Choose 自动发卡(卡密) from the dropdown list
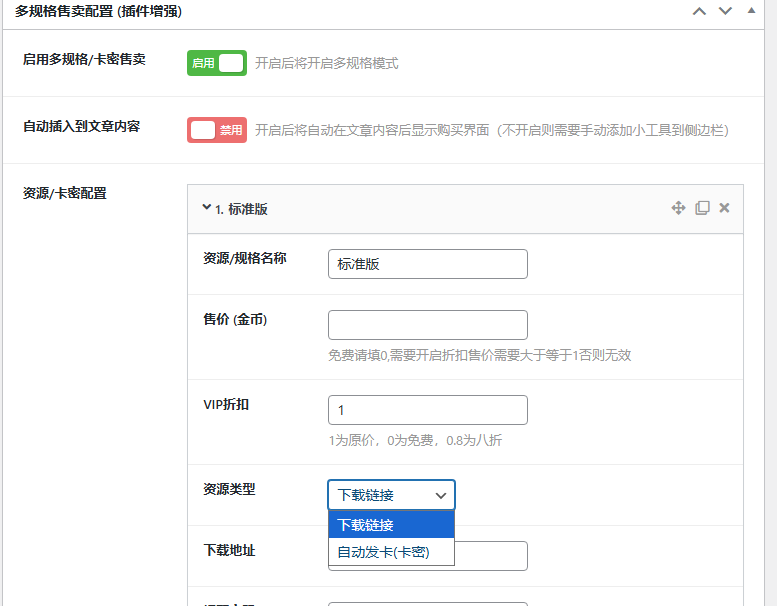 click(x=391, y=552)
